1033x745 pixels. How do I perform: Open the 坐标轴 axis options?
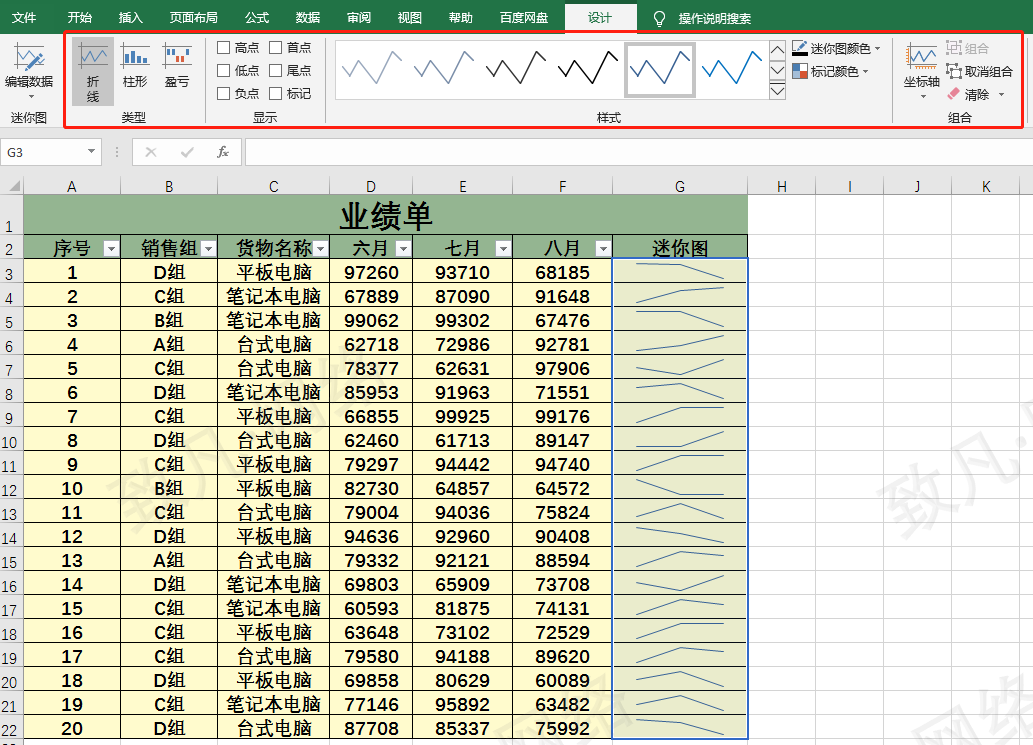(x=921, y=71)
